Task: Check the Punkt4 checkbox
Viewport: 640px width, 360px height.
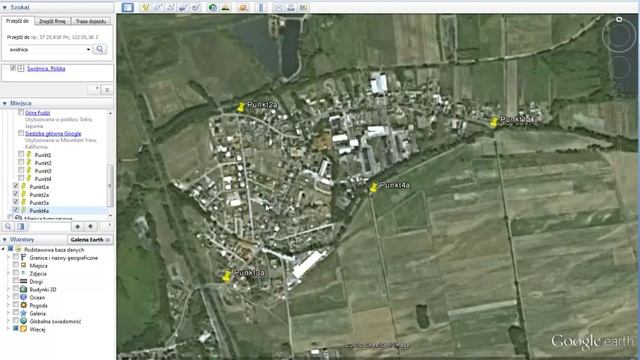Action: (x=21, y=178)
